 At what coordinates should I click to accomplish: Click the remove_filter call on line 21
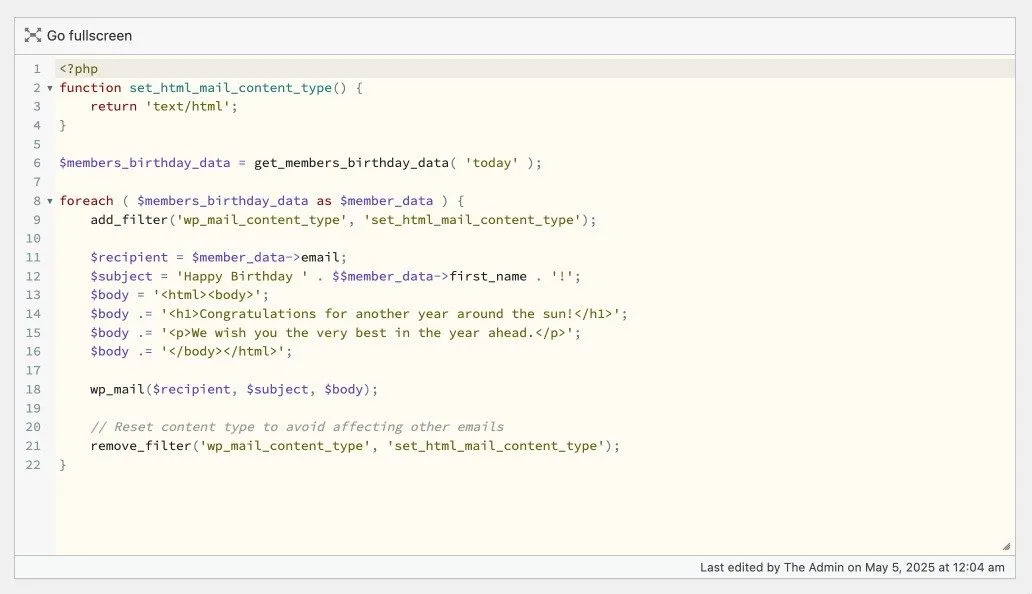tap(141, 445)
